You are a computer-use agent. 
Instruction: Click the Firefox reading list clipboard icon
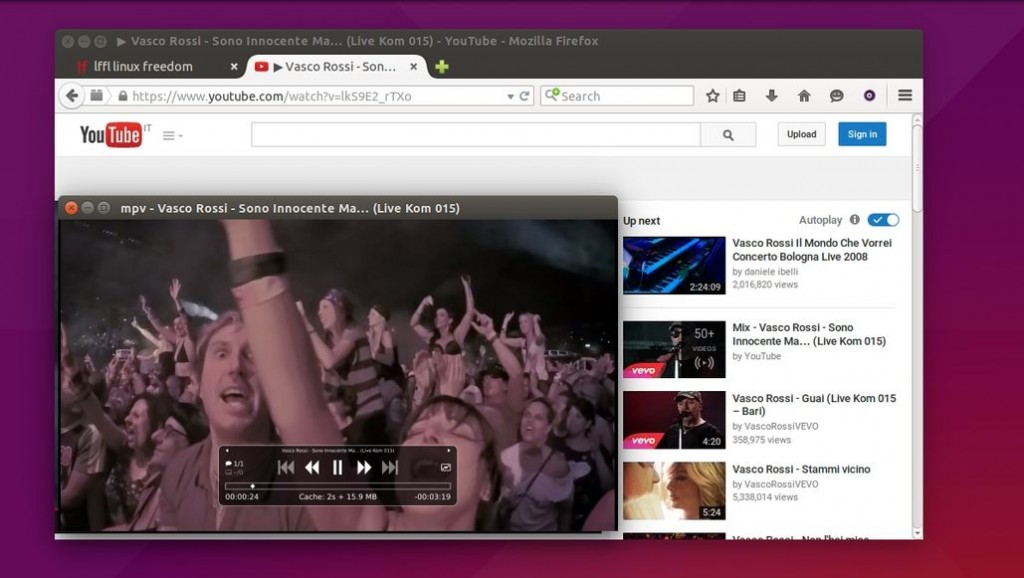coord(740,95)
